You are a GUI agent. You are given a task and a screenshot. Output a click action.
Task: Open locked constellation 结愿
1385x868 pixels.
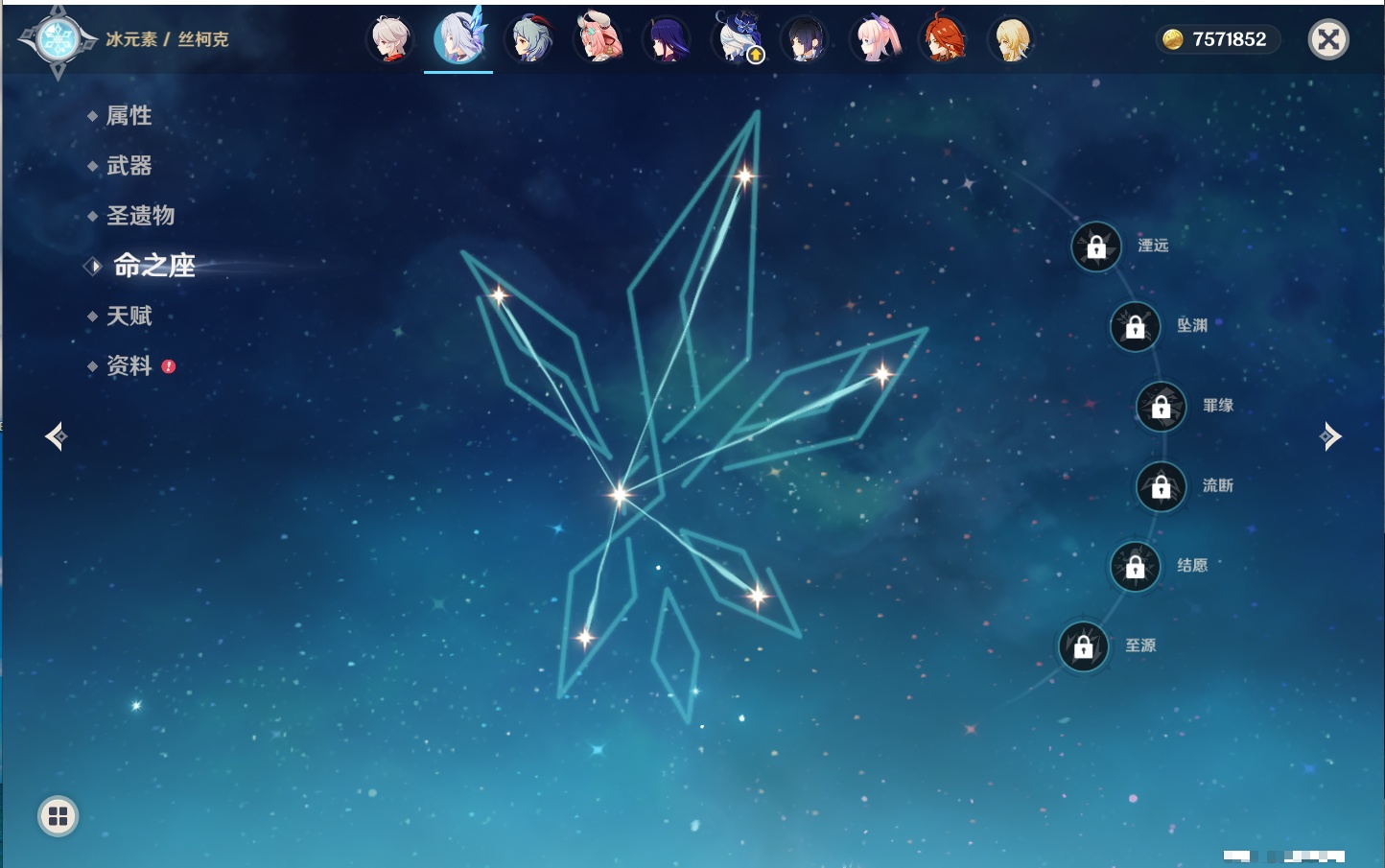(x=1136, y=567)
